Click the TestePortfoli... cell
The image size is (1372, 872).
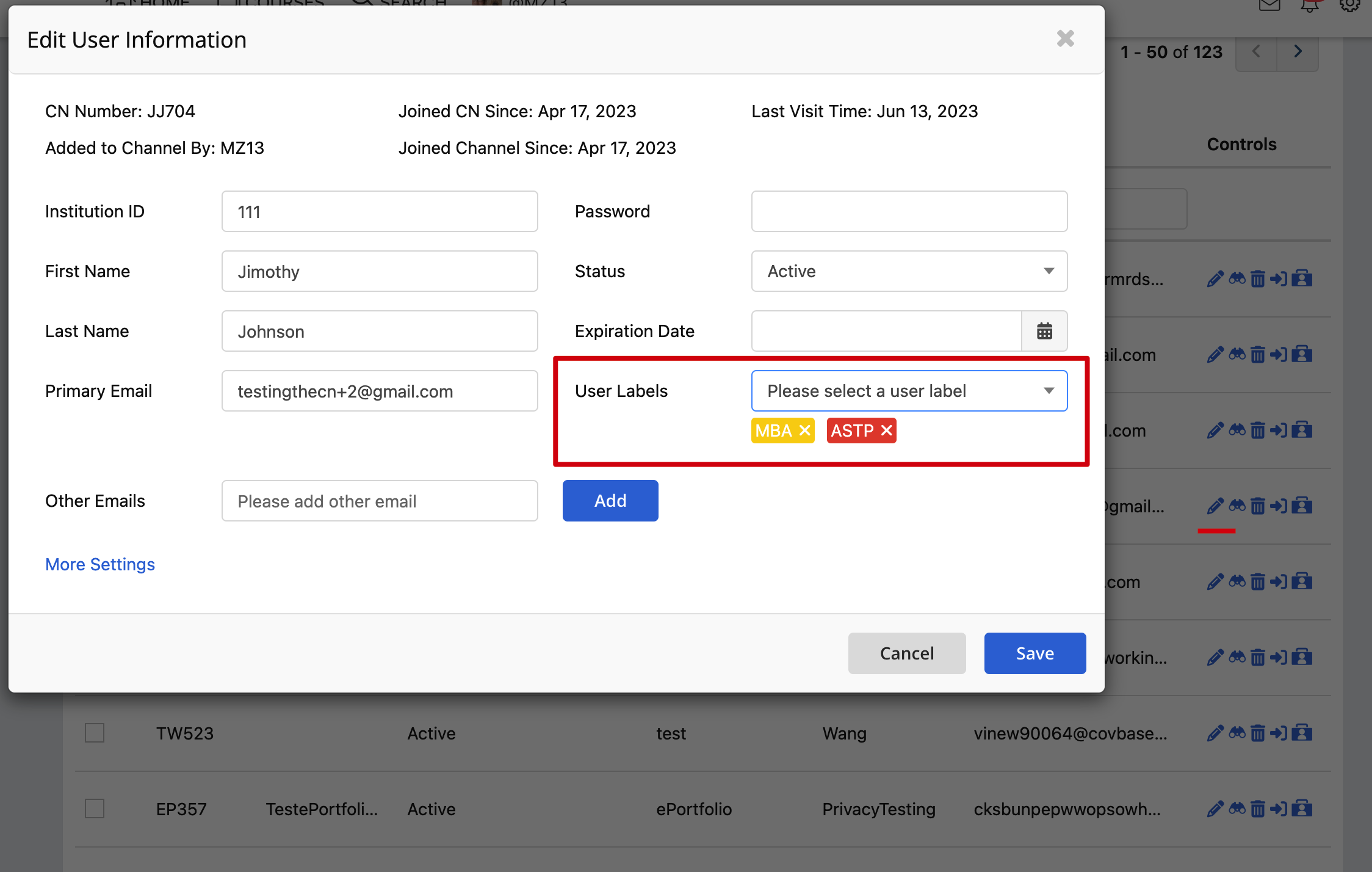coord(322,809)
